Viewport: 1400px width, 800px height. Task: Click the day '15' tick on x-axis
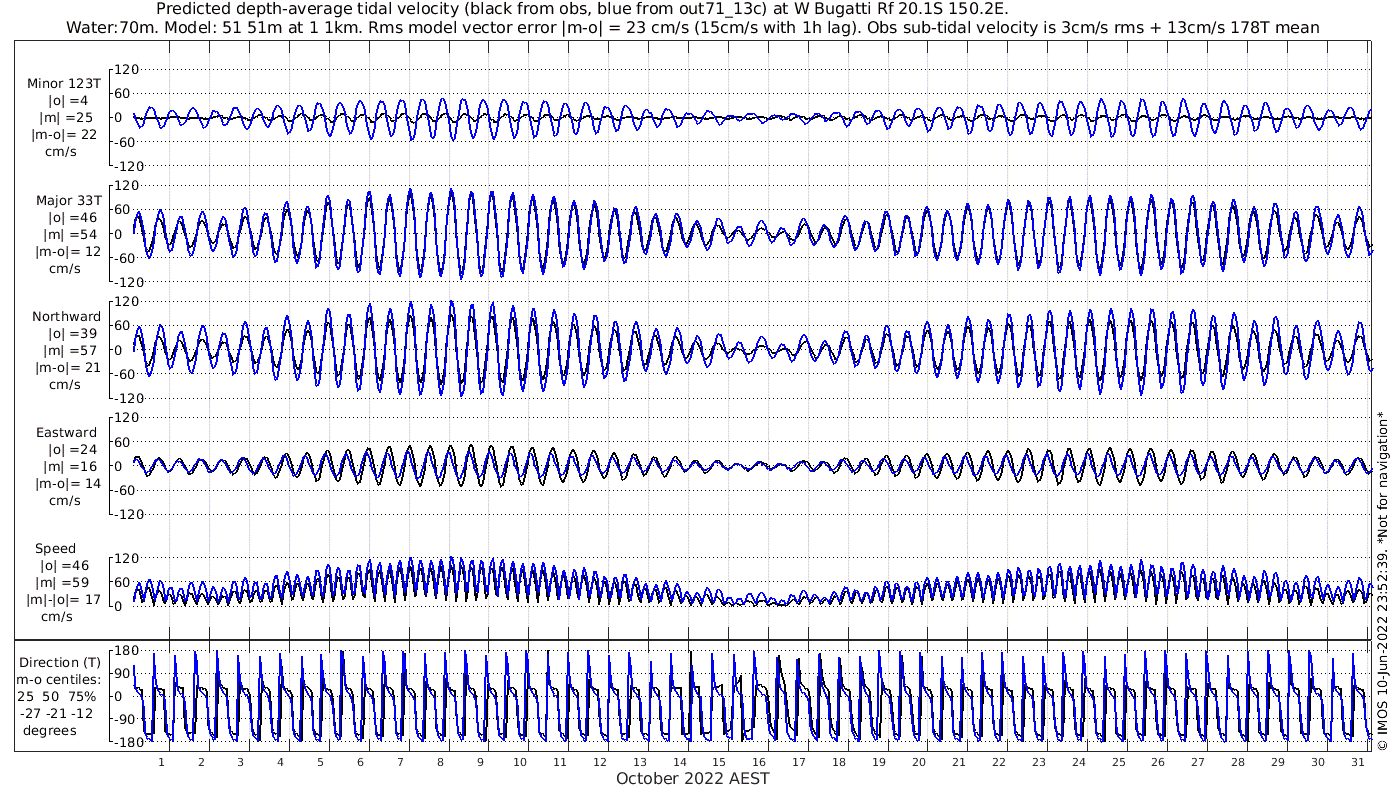pos(719,762)
